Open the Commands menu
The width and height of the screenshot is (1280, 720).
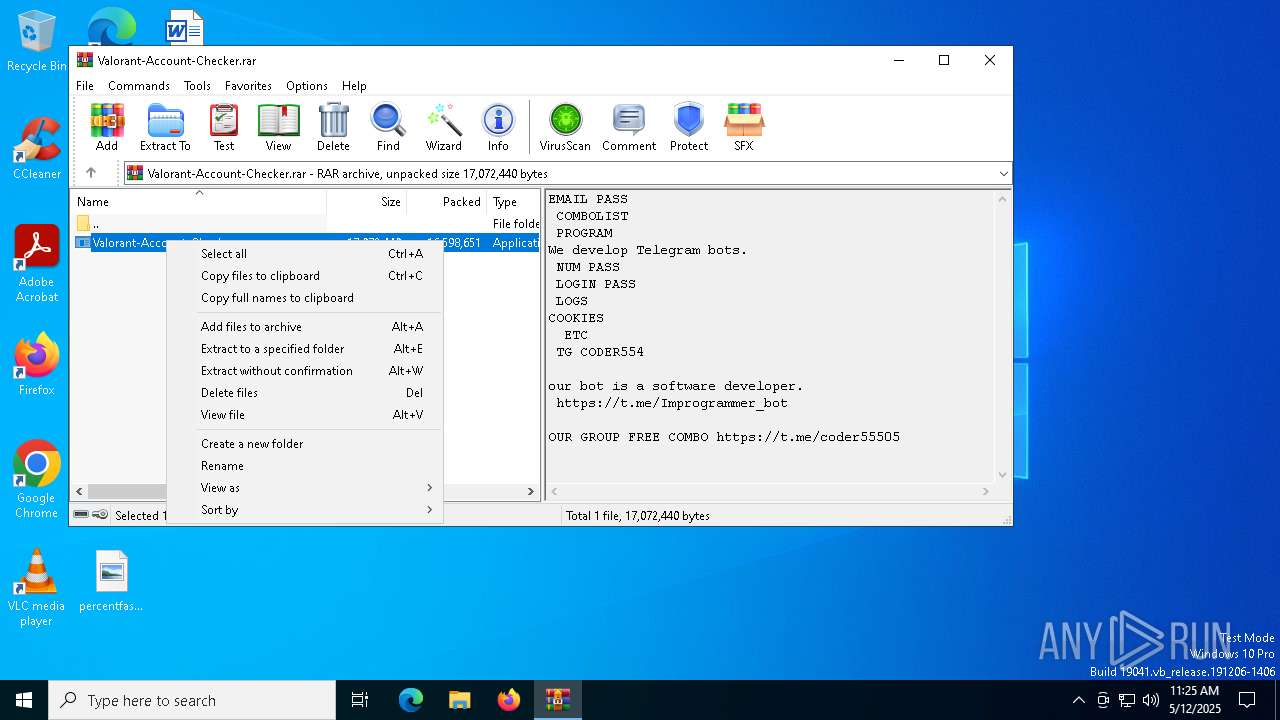coord(139,86)
